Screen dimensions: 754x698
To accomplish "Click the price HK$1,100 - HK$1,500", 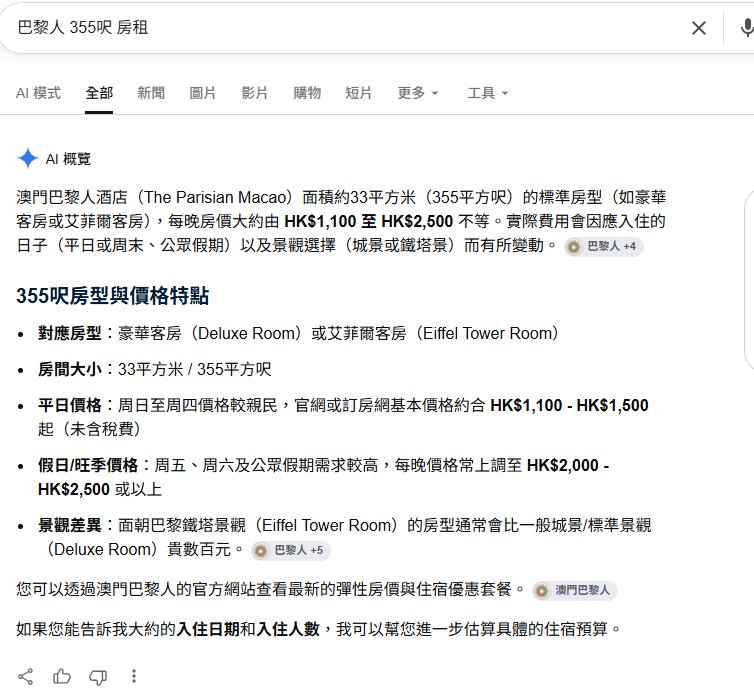I will (569, 405).
